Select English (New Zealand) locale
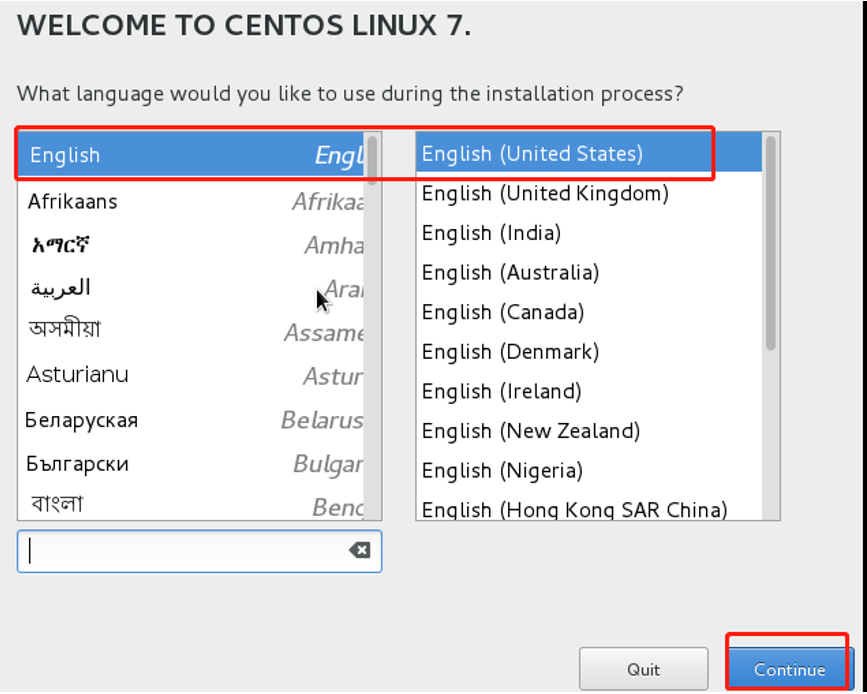The image size is (867, 694). coord(589,431)
